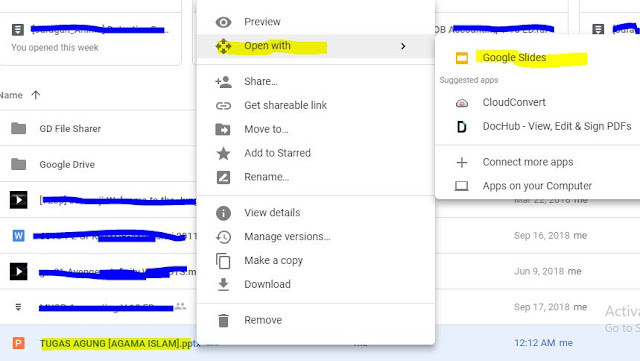
Task: Choose Move to… menu entry
Action: 316,129
